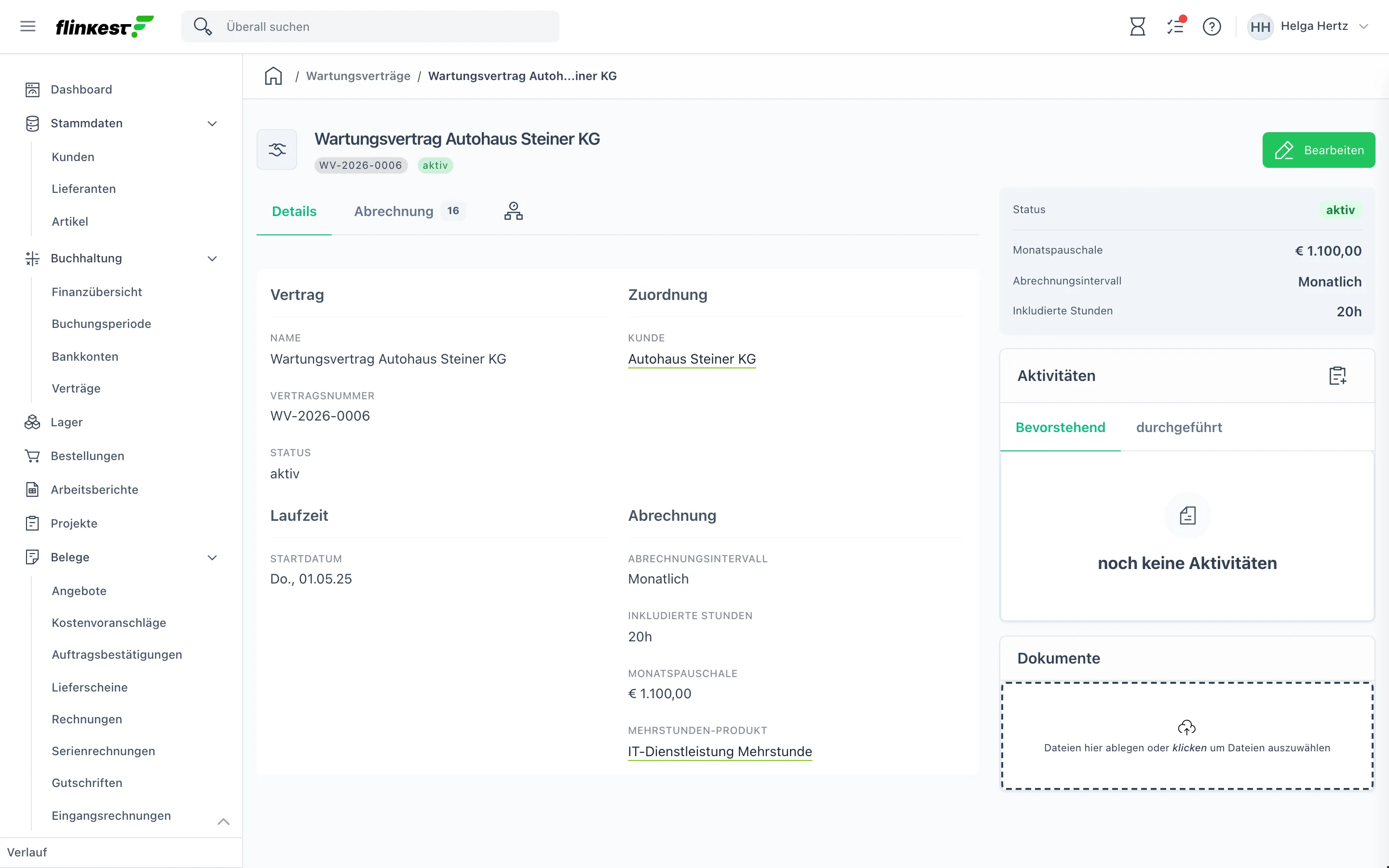This screenshot has height=868, width=1389.
Task: Open Buchungsperiode in sidebar
Action: pos(102,324)
